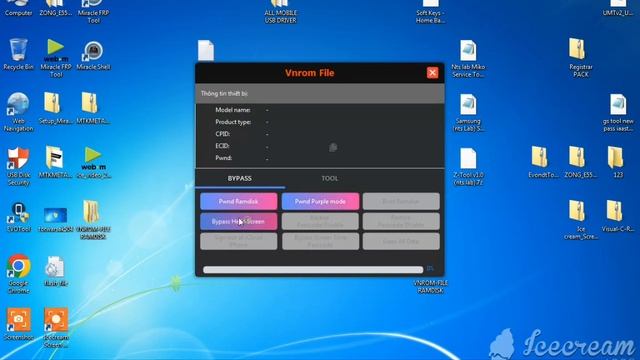Click the greyed Erase All Data button
640x360 pixels.
tap(401, 241)
